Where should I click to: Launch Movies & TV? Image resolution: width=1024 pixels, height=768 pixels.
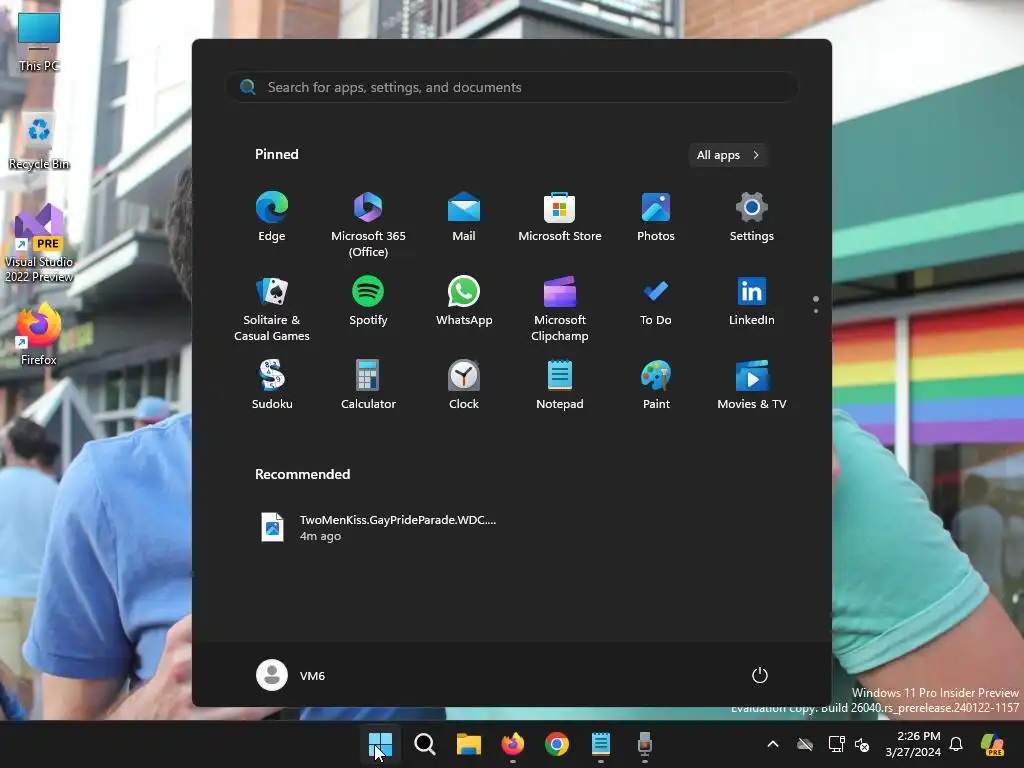pos(752,385)
